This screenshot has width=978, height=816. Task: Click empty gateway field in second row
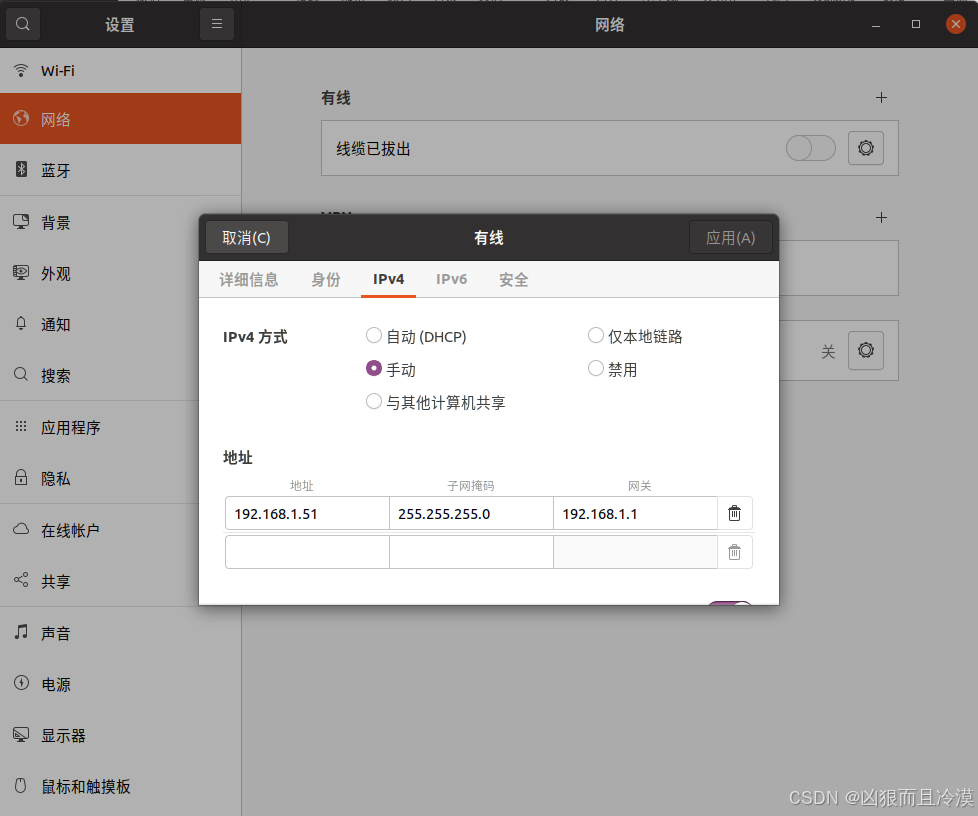click(636, 552)
